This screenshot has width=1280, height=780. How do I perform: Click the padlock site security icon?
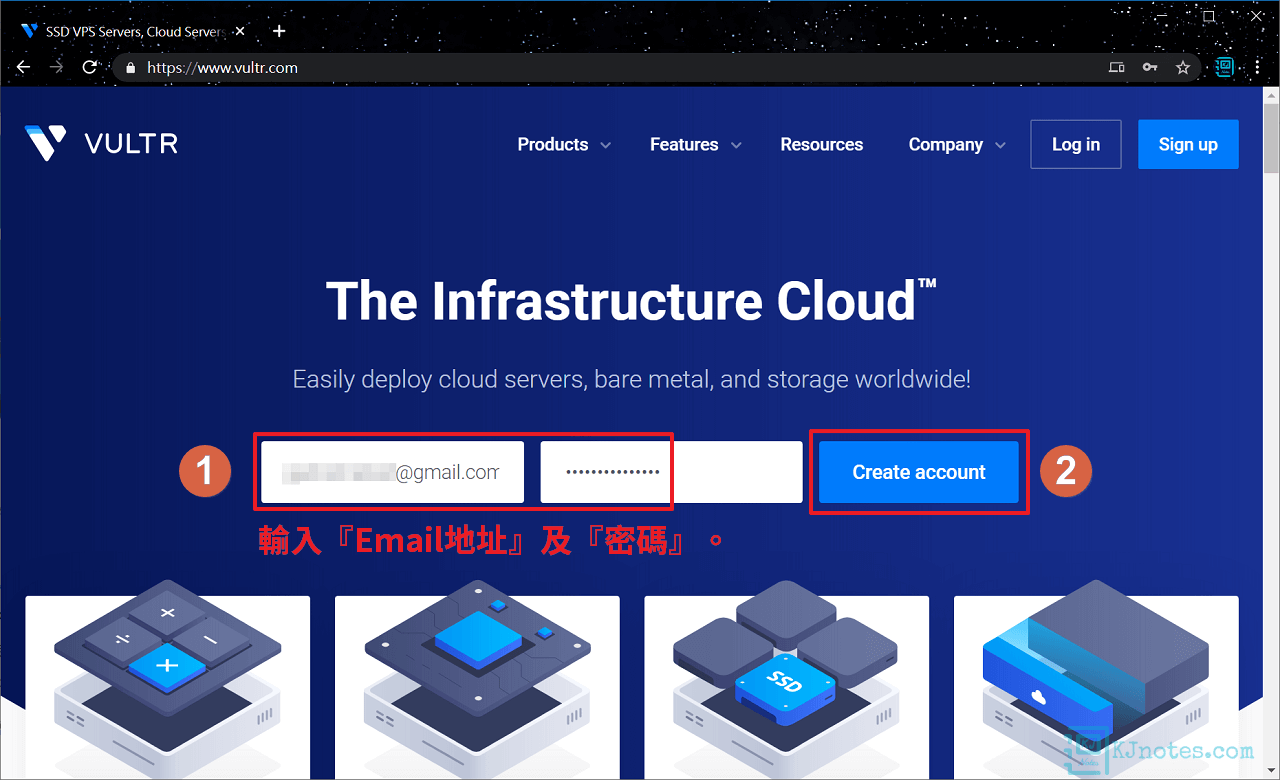pyautogui.click(x=130, y=68)
